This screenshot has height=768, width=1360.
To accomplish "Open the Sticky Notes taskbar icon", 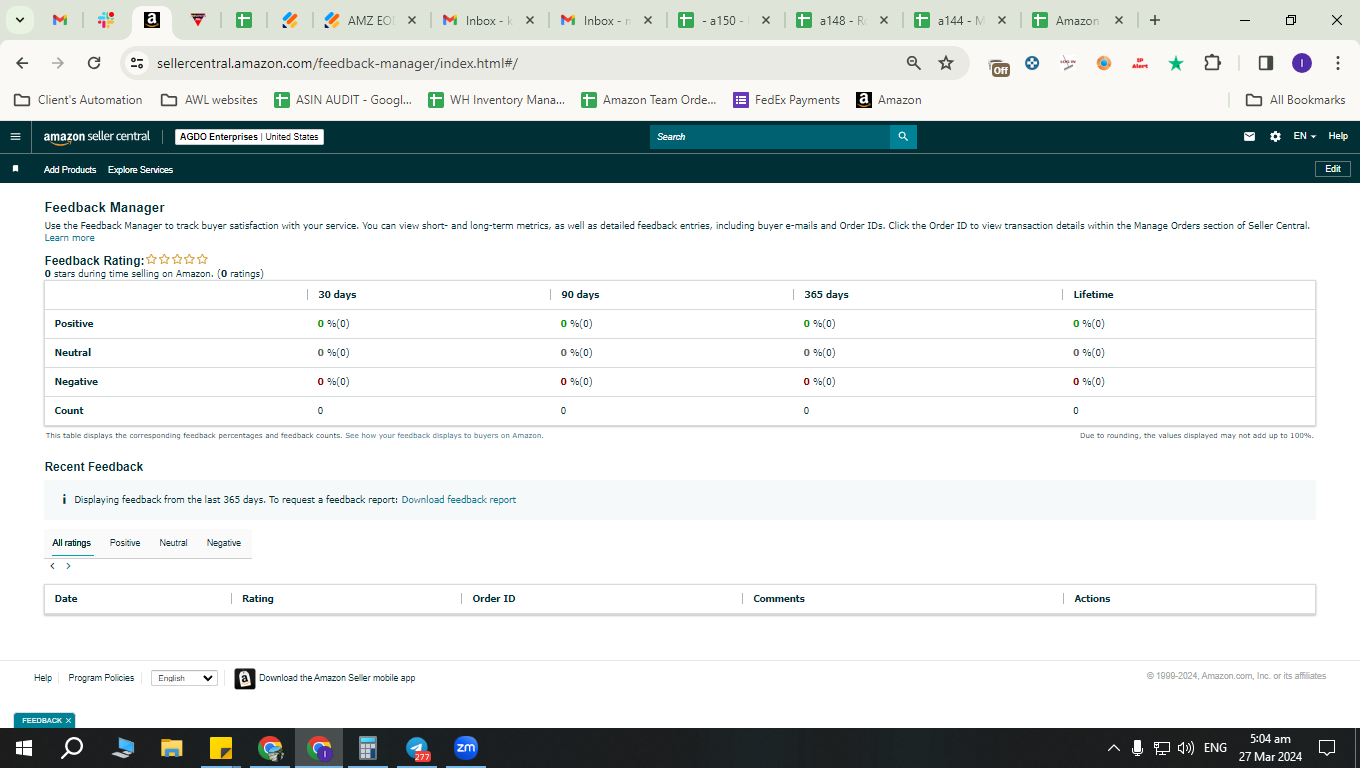I will 221,748.
